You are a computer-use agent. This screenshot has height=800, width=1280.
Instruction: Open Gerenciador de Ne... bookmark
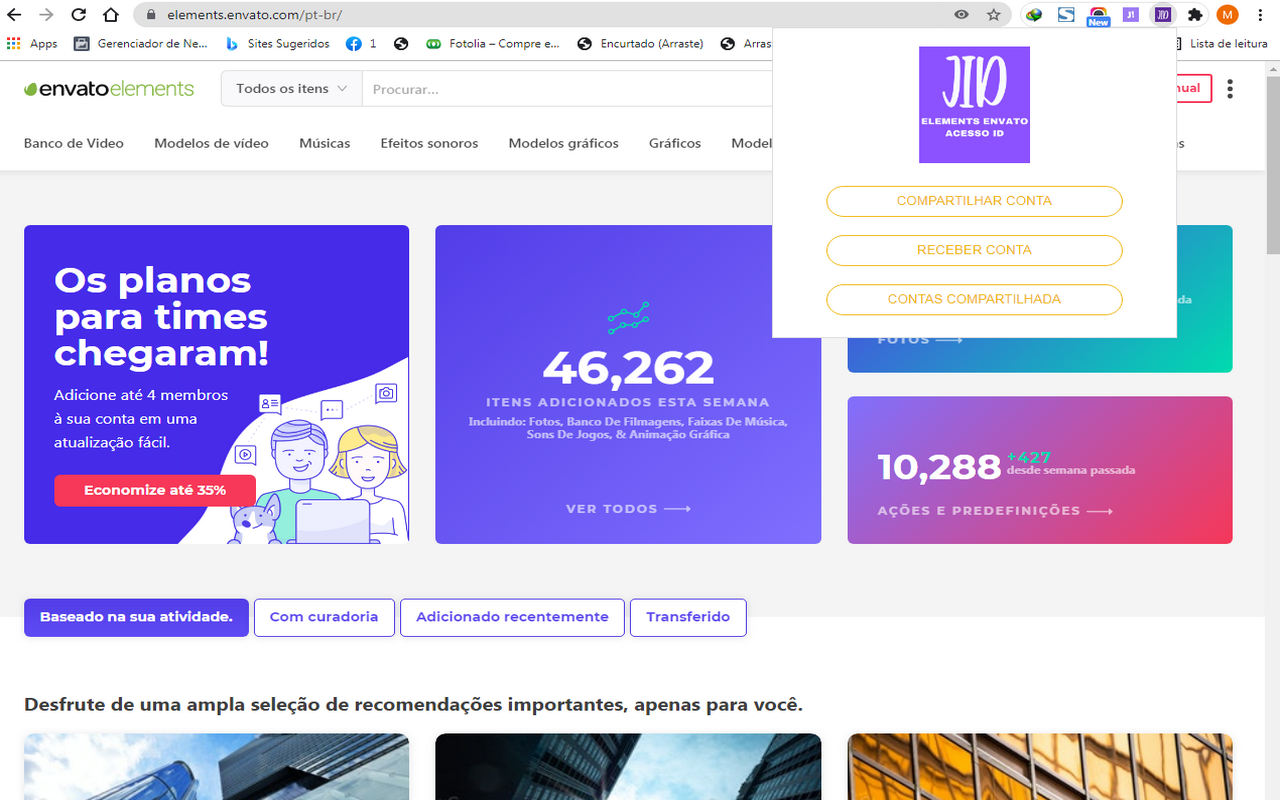[x=140, y=44]
